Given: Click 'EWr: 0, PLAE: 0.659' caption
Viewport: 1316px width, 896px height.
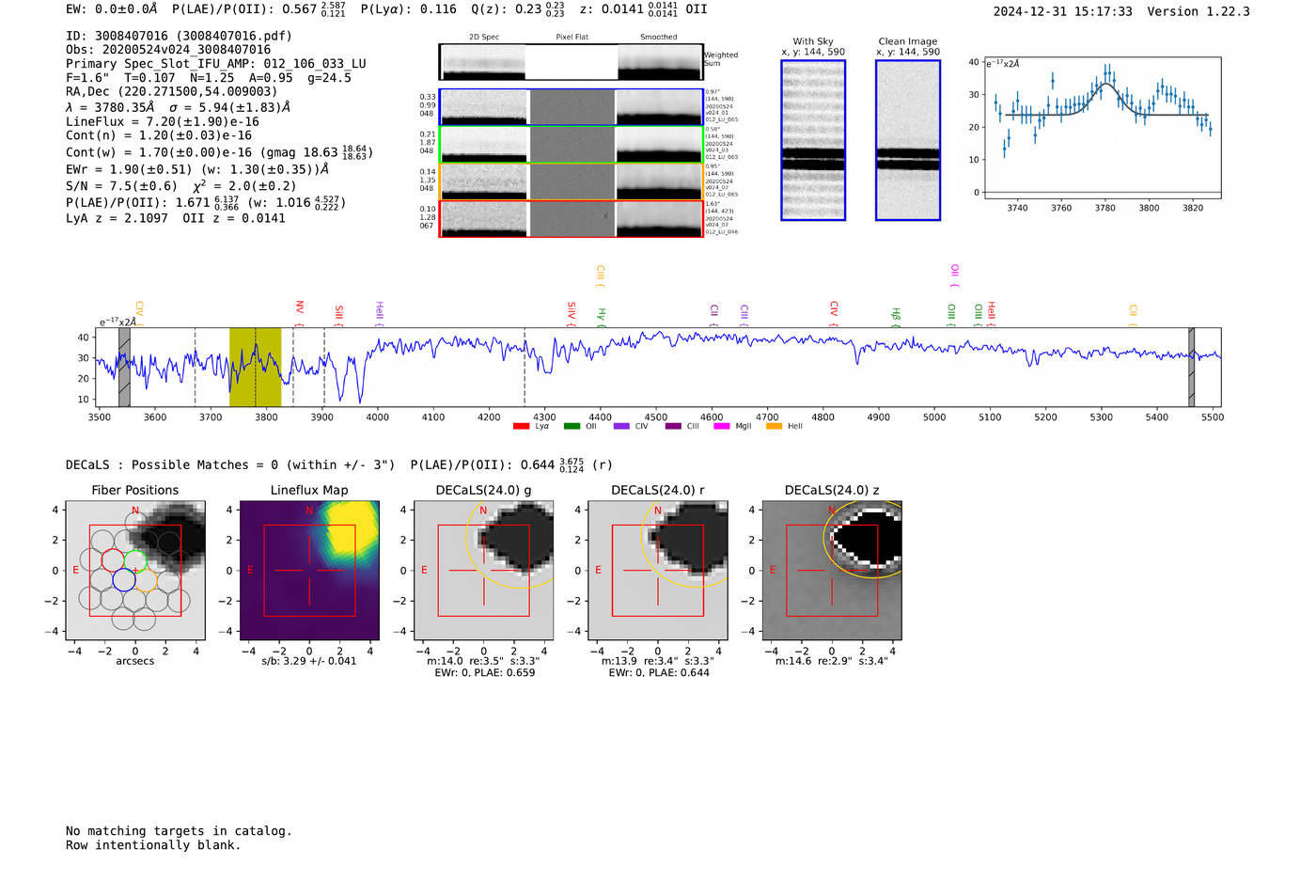Looking at the screenshot, I should click(485, 672).
